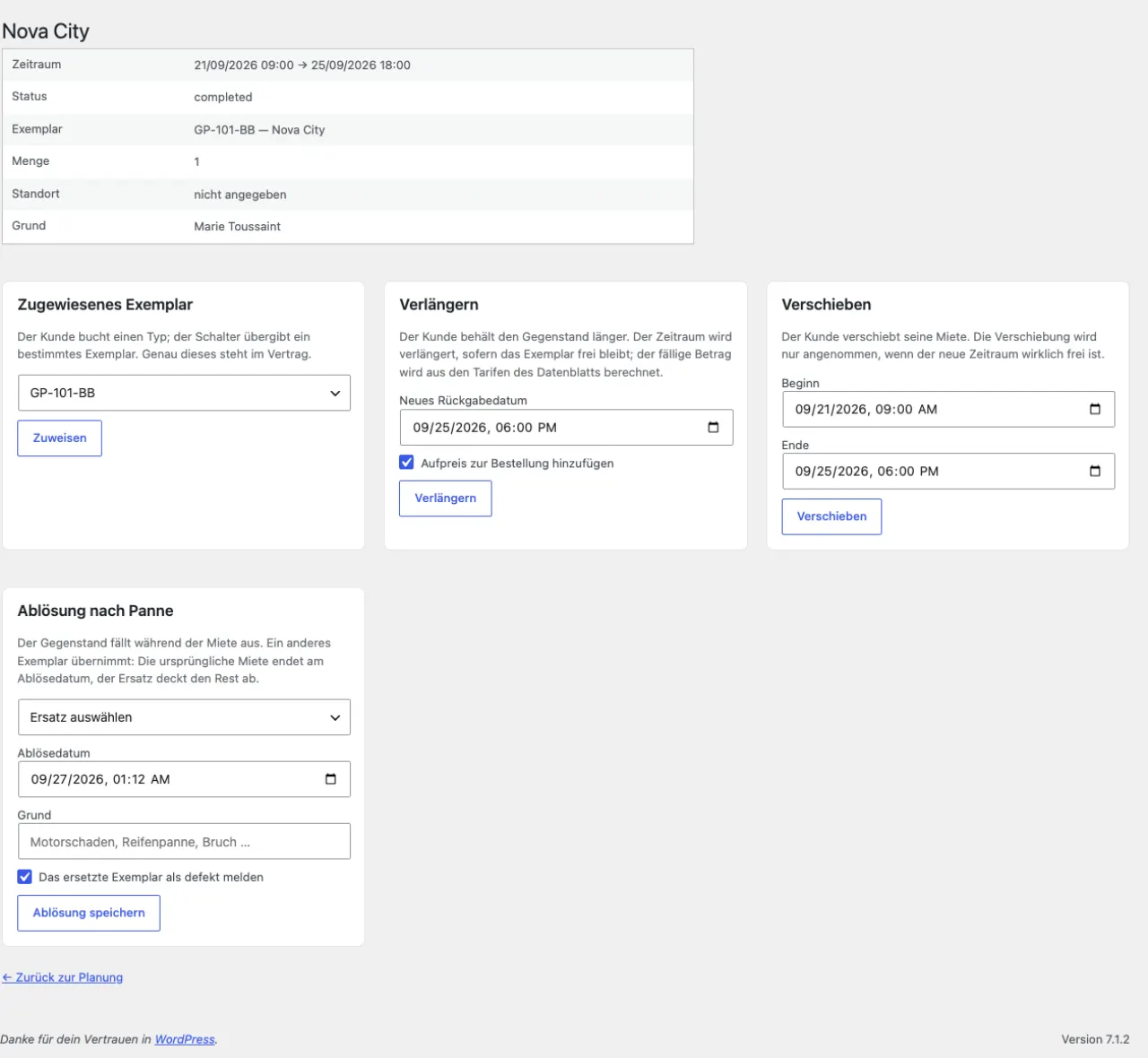Click the Beginn date field value
Screen dimensions: 1148x1058
pyautogui.click(x=865, y=410)
